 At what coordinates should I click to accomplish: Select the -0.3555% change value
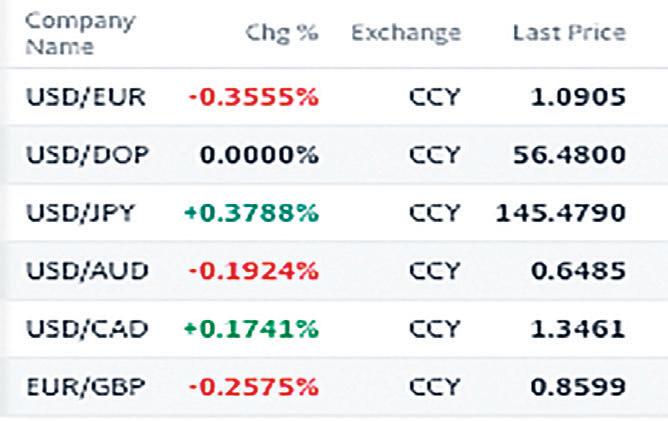[x=253, y=97]
